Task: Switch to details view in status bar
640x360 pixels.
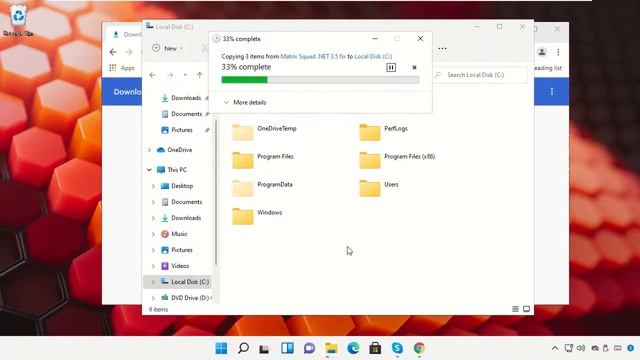Action: click(x=516, y=309)
